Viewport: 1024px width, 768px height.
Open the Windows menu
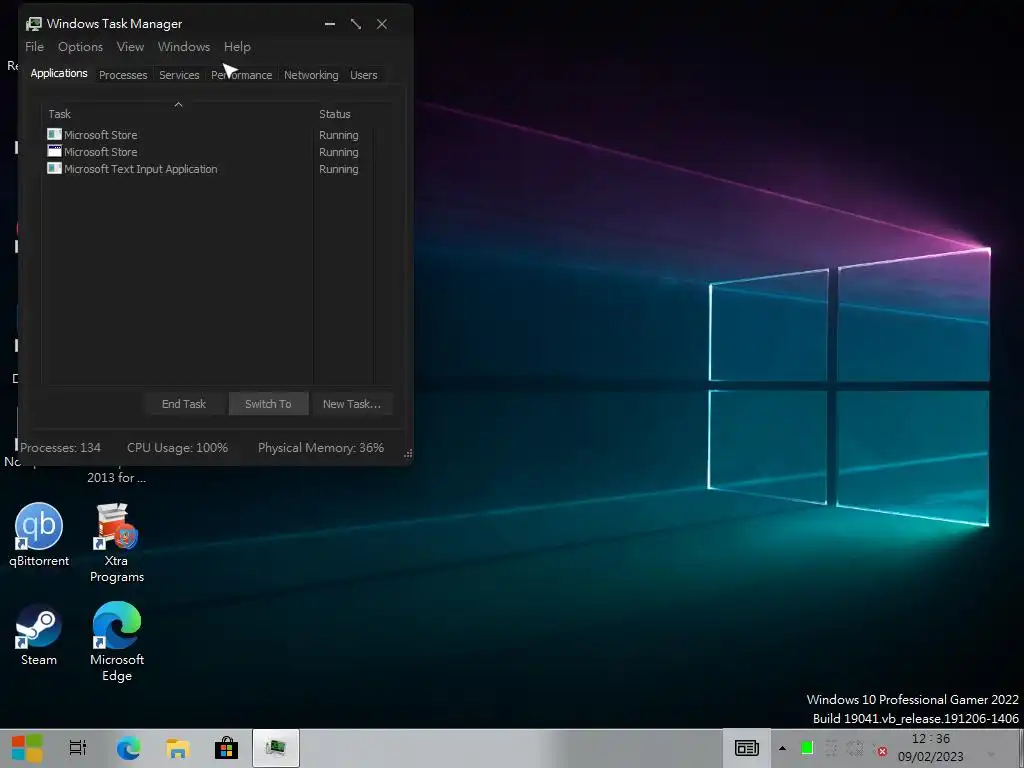point(184,47)
